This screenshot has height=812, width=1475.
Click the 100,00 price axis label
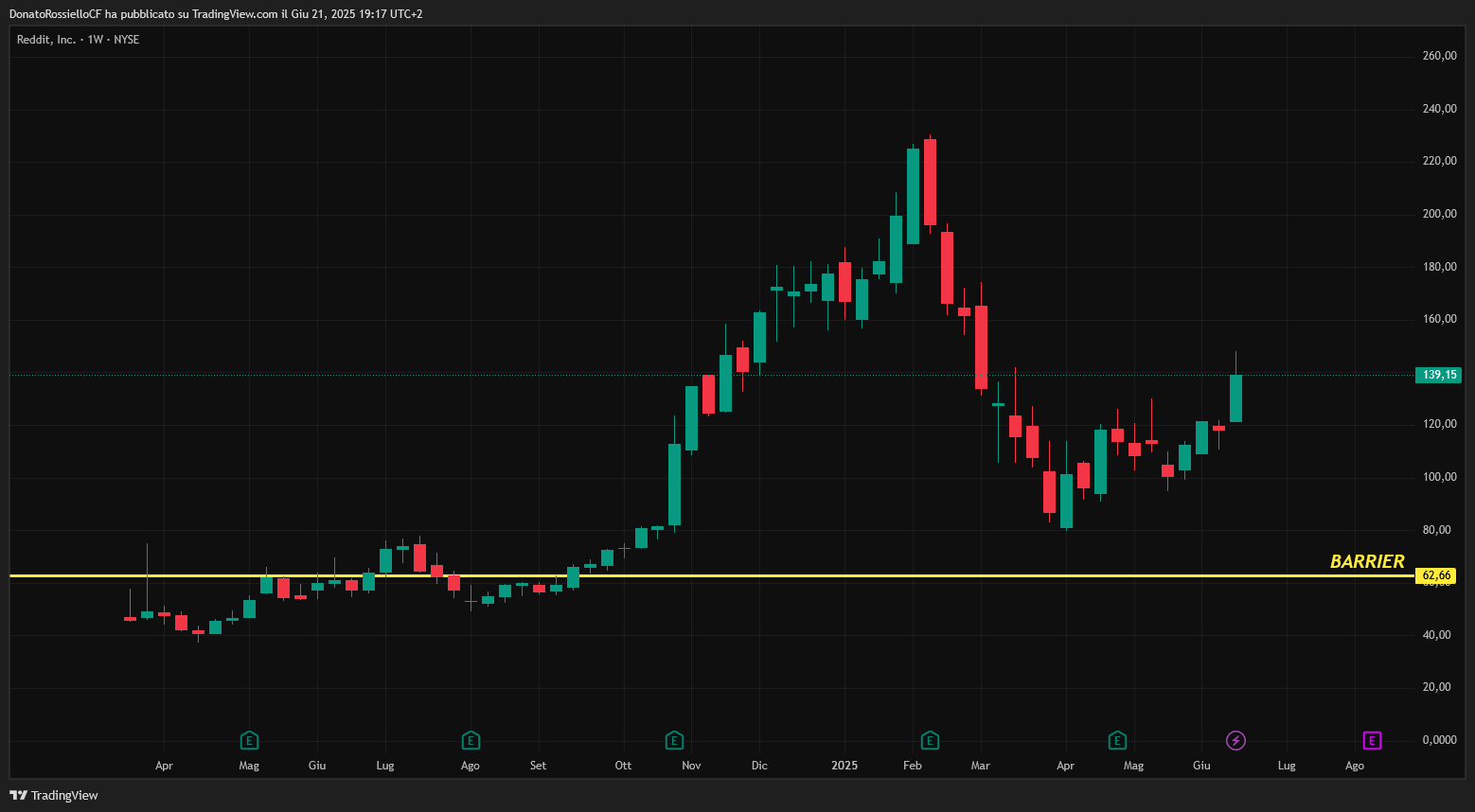point(1439,477)
